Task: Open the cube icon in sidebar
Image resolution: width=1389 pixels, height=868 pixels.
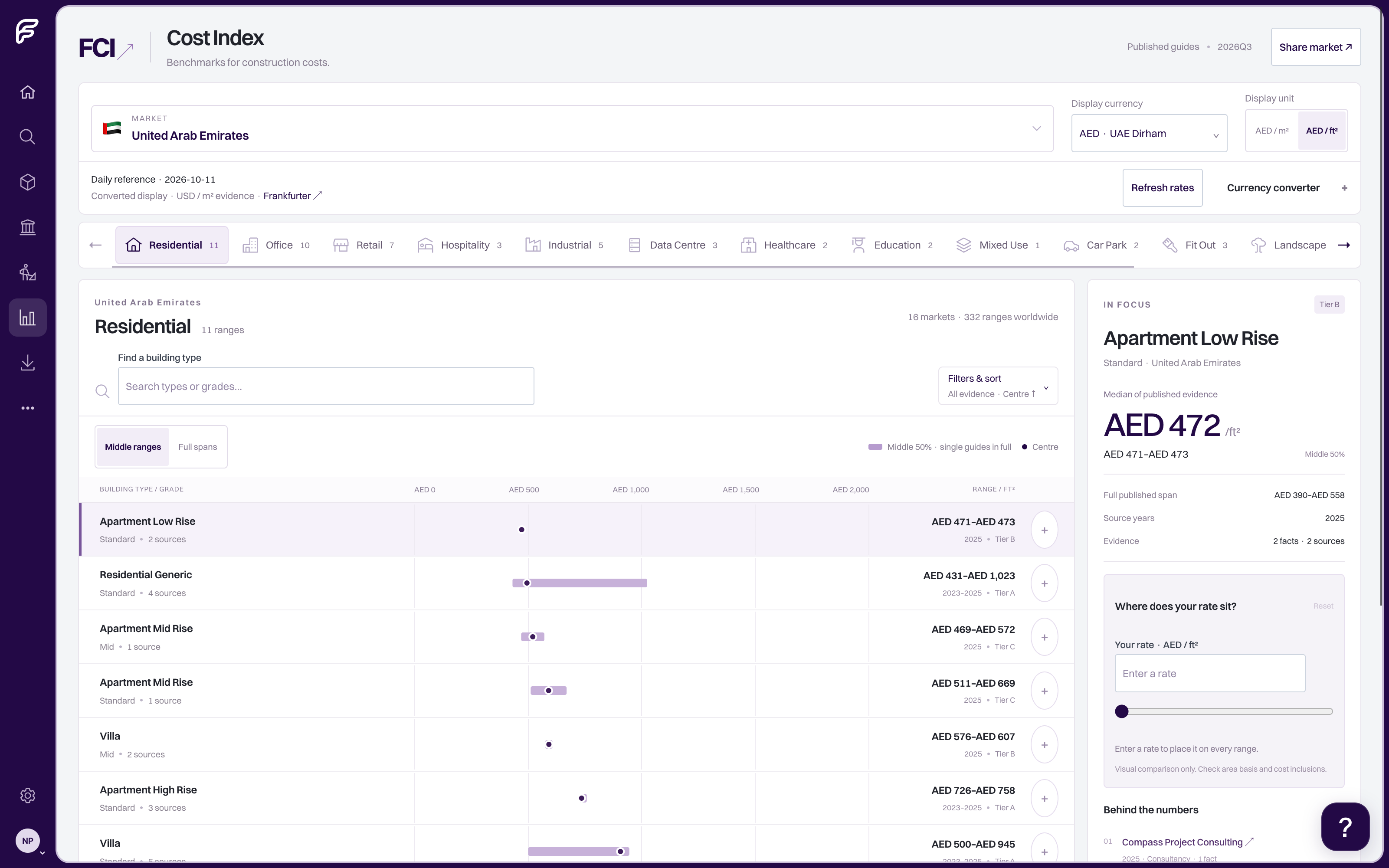Action: 28,182
